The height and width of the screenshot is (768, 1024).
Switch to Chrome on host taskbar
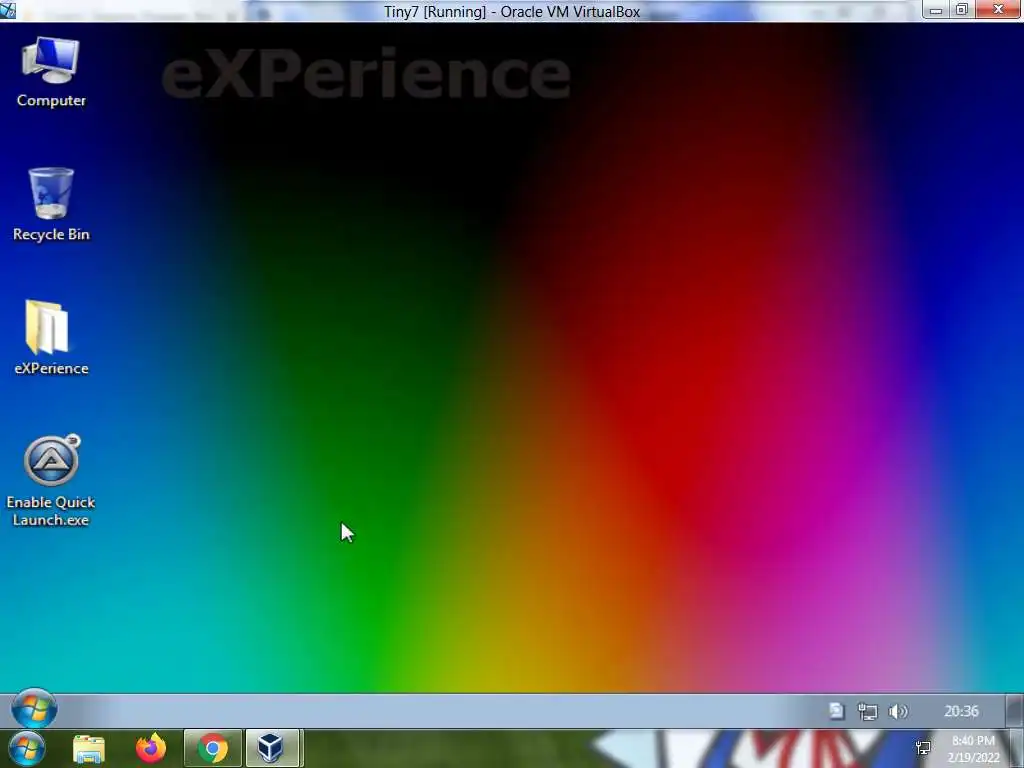[213, 748]
